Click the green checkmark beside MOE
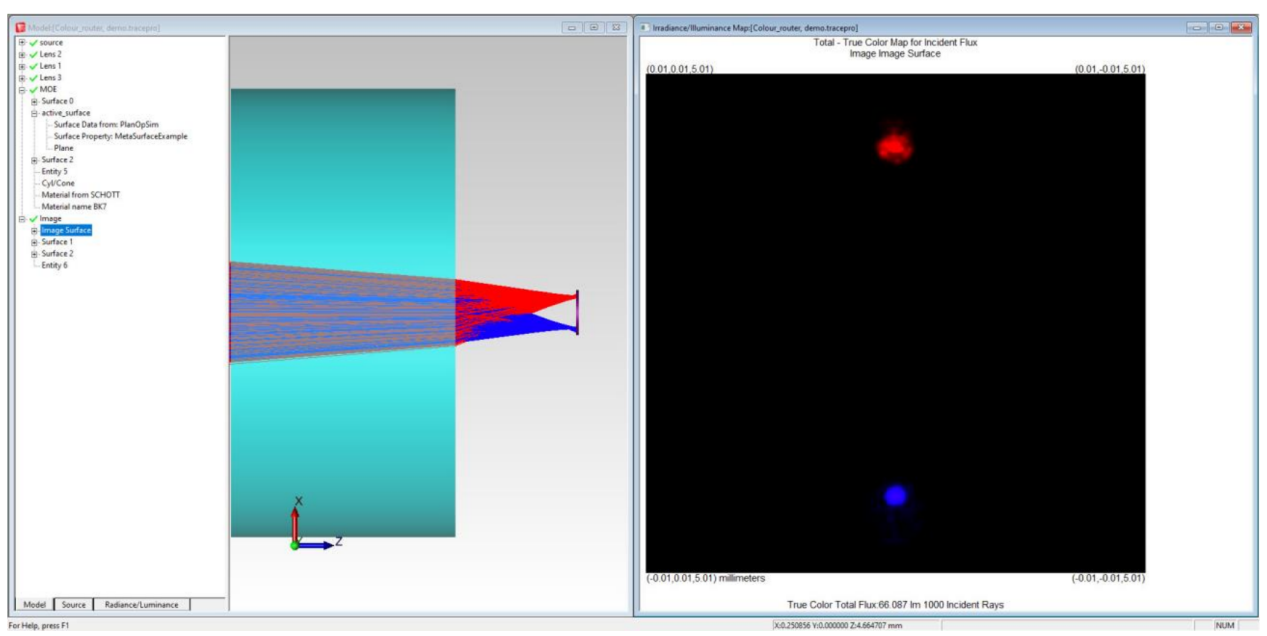The image size is (1267, 636). tap(32, 89)
